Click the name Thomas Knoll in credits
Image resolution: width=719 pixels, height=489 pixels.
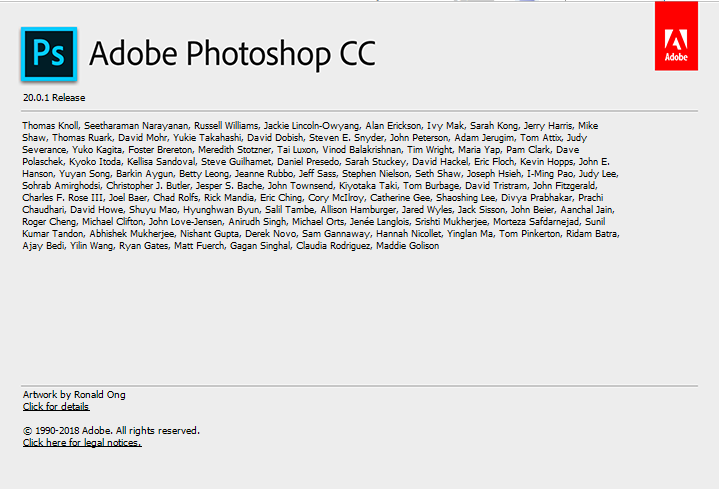[48, 125]
